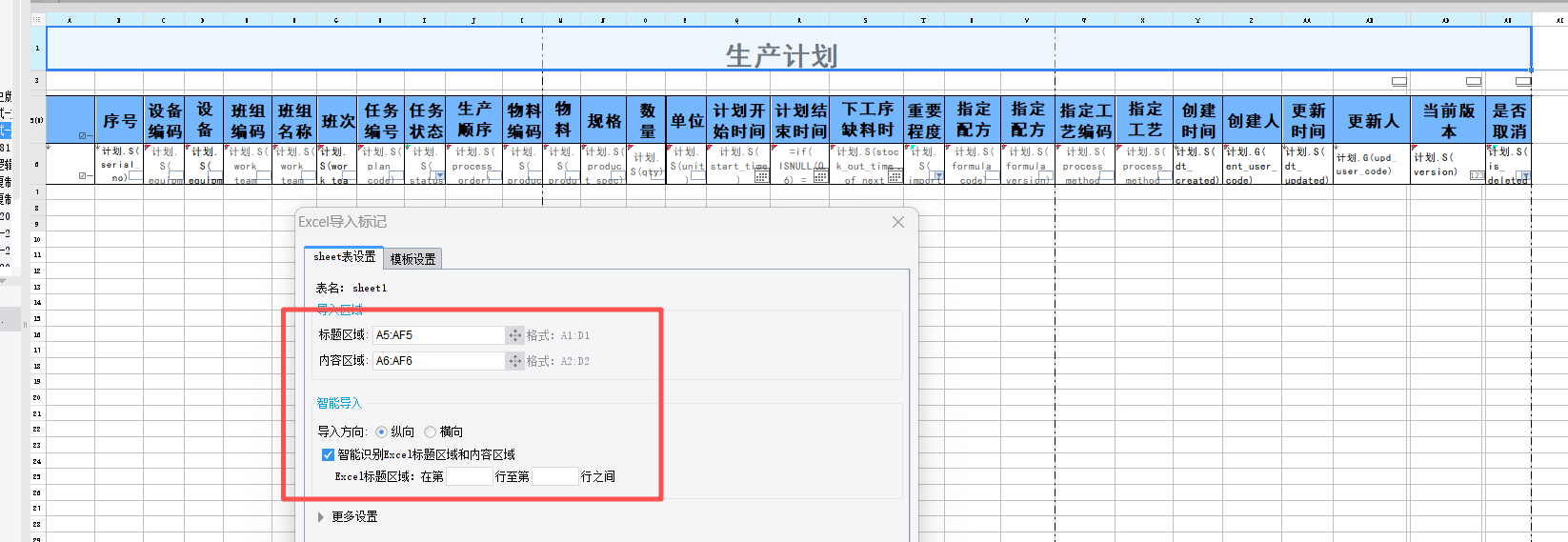1568x542 pixels.
Task: Select the 物料编码 header cell
Action: pos(523,120)
